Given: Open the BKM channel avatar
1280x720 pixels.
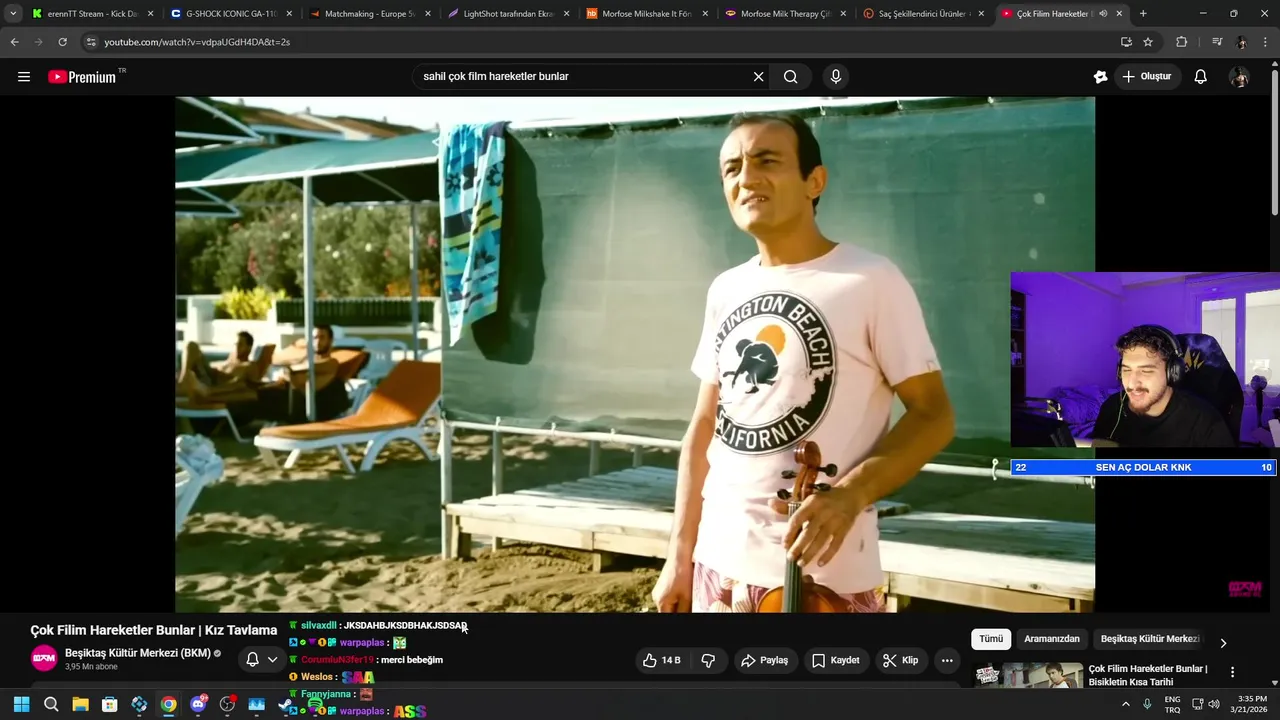Looking at the screenshot, I should point(44,658).
